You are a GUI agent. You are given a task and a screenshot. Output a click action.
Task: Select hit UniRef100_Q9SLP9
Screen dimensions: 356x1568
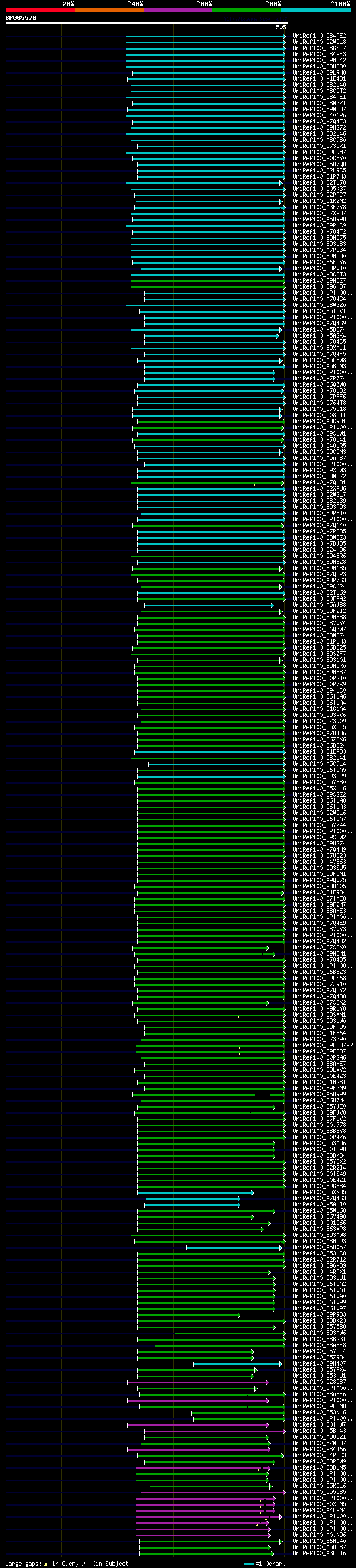319,776
